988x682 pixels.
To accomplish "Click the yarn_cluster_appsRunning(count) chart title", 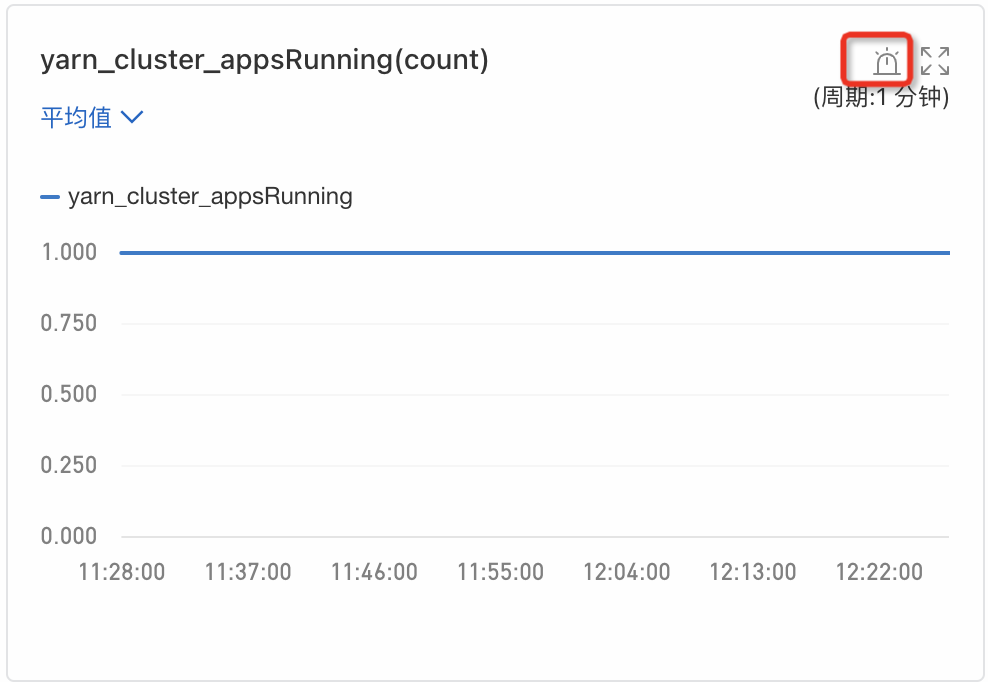I will 264,60.
